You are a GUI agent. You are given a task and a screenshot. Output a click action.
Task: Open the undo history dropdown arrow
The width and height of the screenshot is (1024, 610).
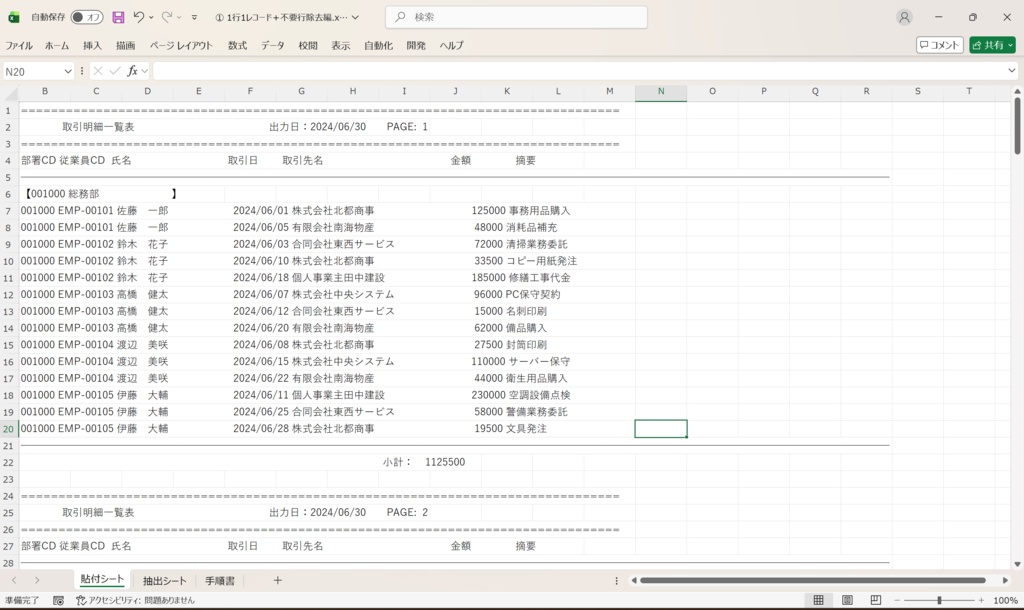(x=152, y=18)
